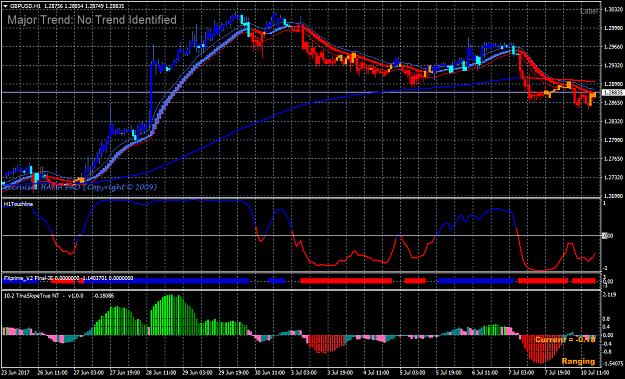
Task: Click the -1.54075 value on slope indicator scale
Action: (613, 364)
